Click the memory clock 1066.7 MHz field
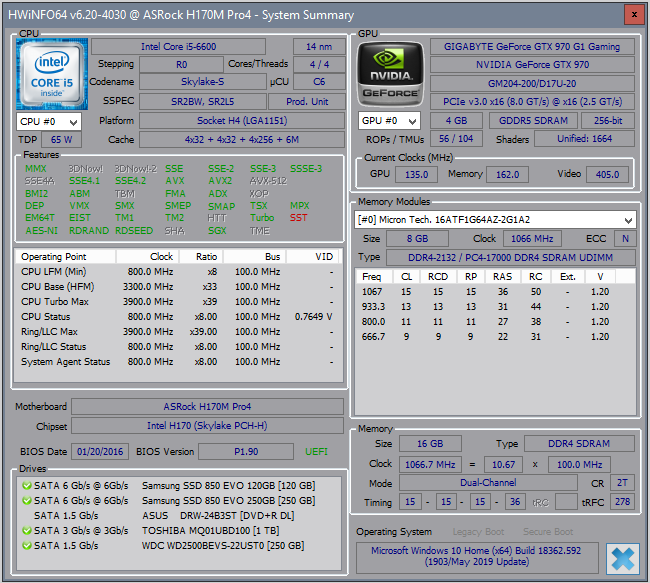650x583 pixels. [x=430, y=464]
